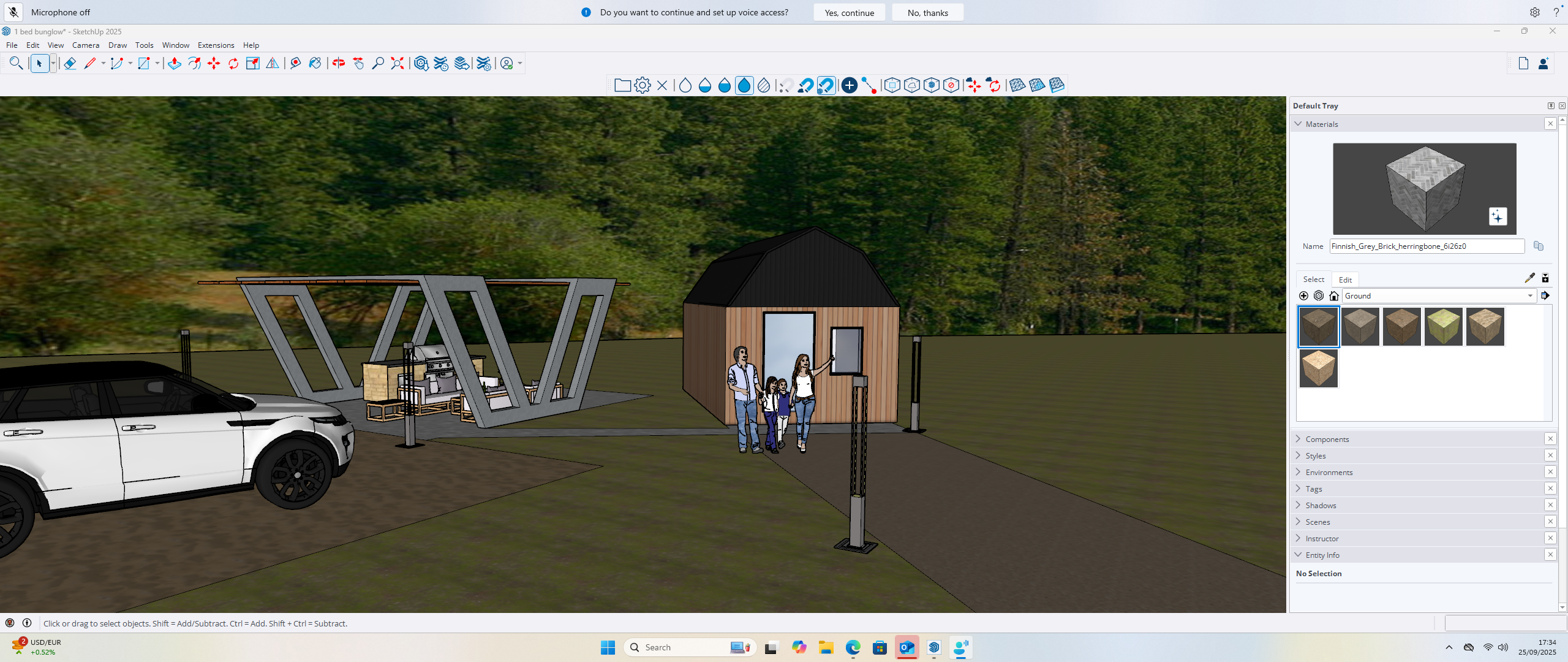Enable the grey disabled magnet snap
1568x662 pixels.
pyautogui.click(x=786, y=85)
